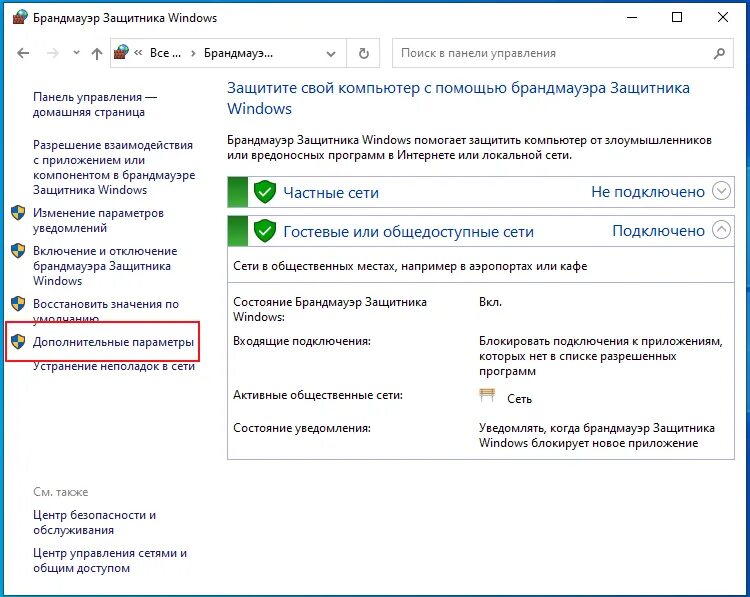Open 'Разрешение взаимодействия с приложением' link
Image resolution: width=750 pixels, height=597 pixels.
tap(114, 167)
